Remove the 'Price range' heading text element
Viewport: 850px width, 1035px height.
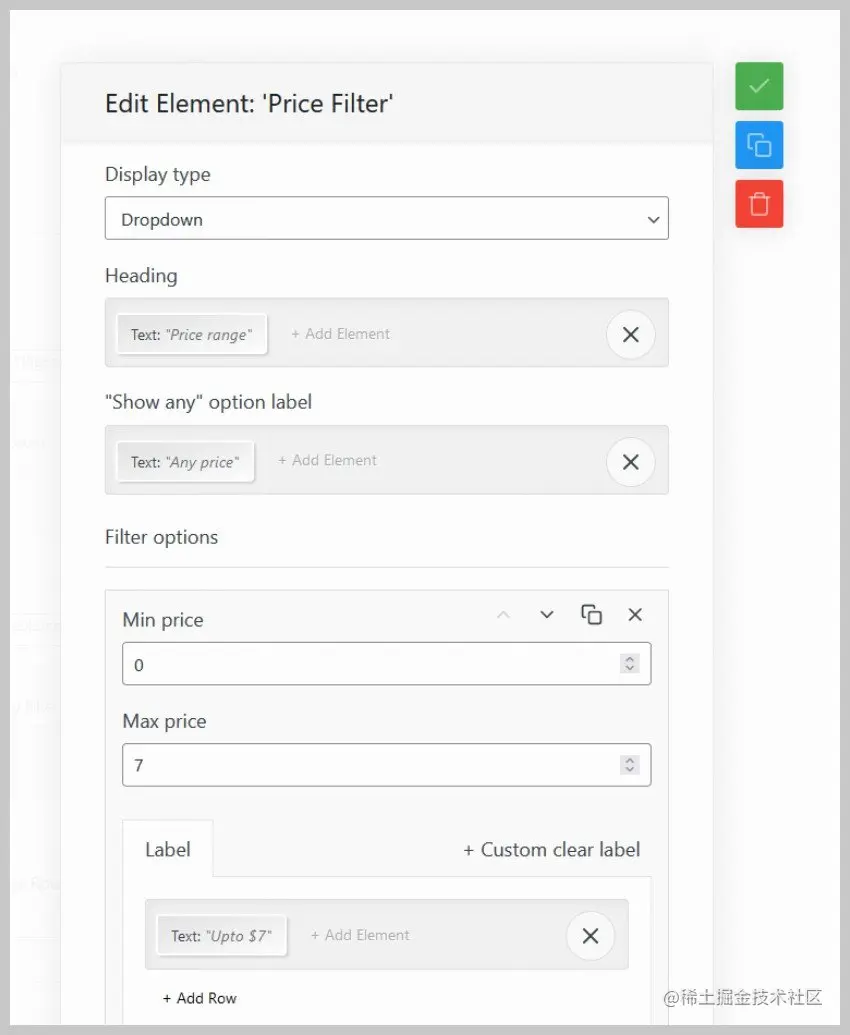click(x=630, y=335)
